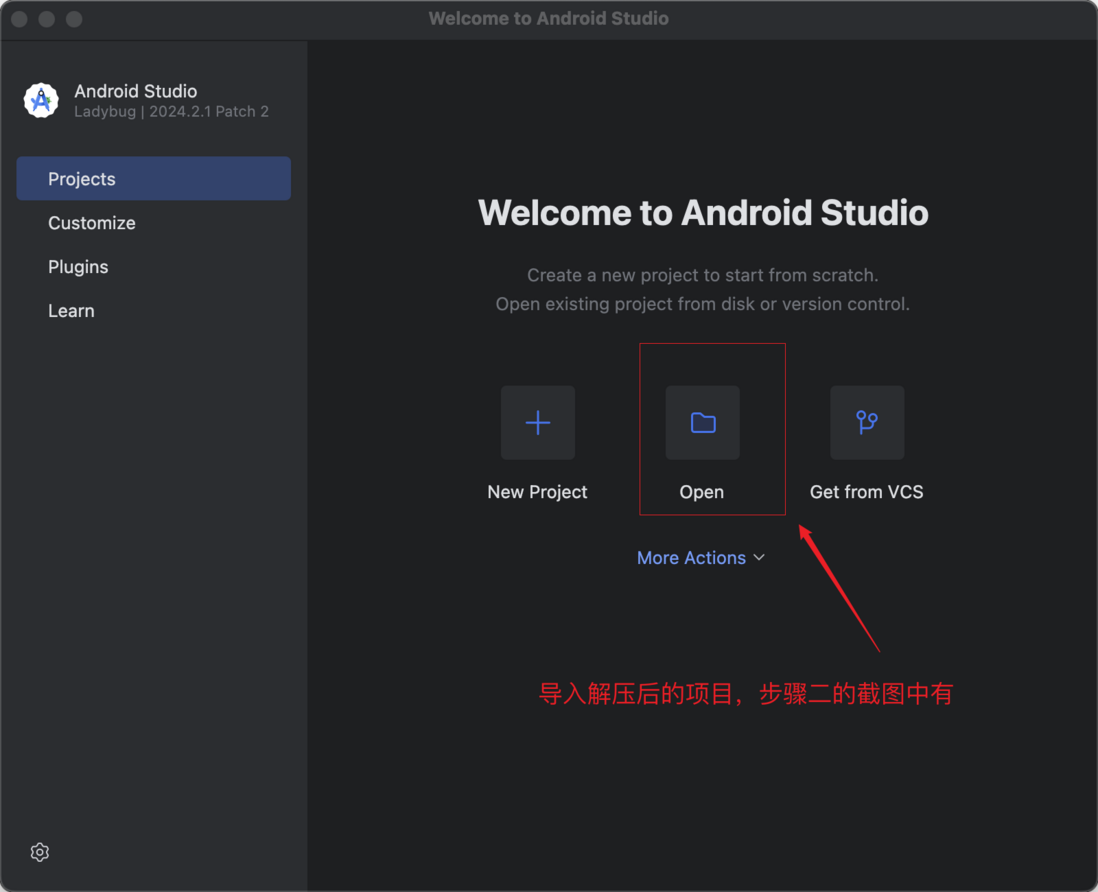Click the Open folder icon
The width and height of the screenshot is (1098, 892).
702,423
